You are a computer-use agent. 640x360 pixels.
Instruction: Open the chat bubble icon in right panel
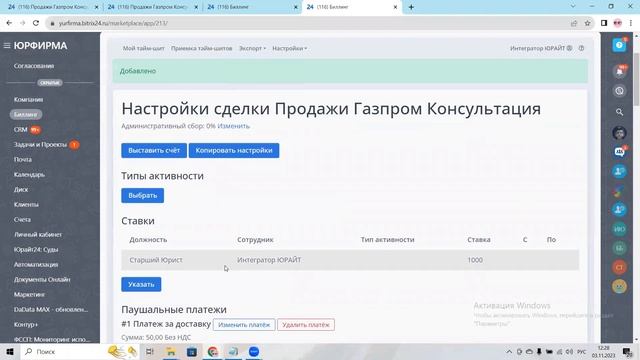[620, 152]
